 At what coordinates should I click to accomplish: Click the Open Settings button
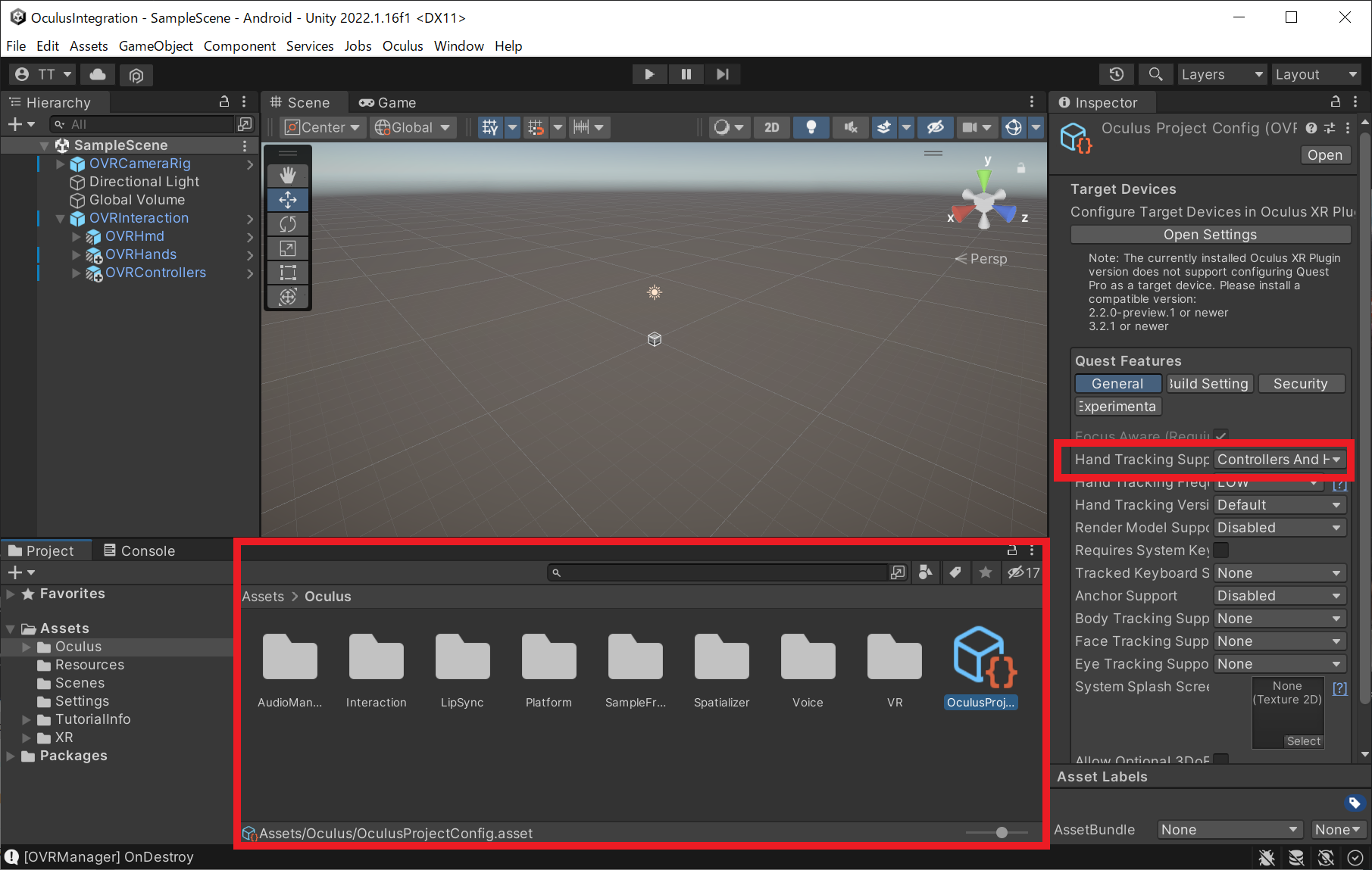coord(1209,234)
